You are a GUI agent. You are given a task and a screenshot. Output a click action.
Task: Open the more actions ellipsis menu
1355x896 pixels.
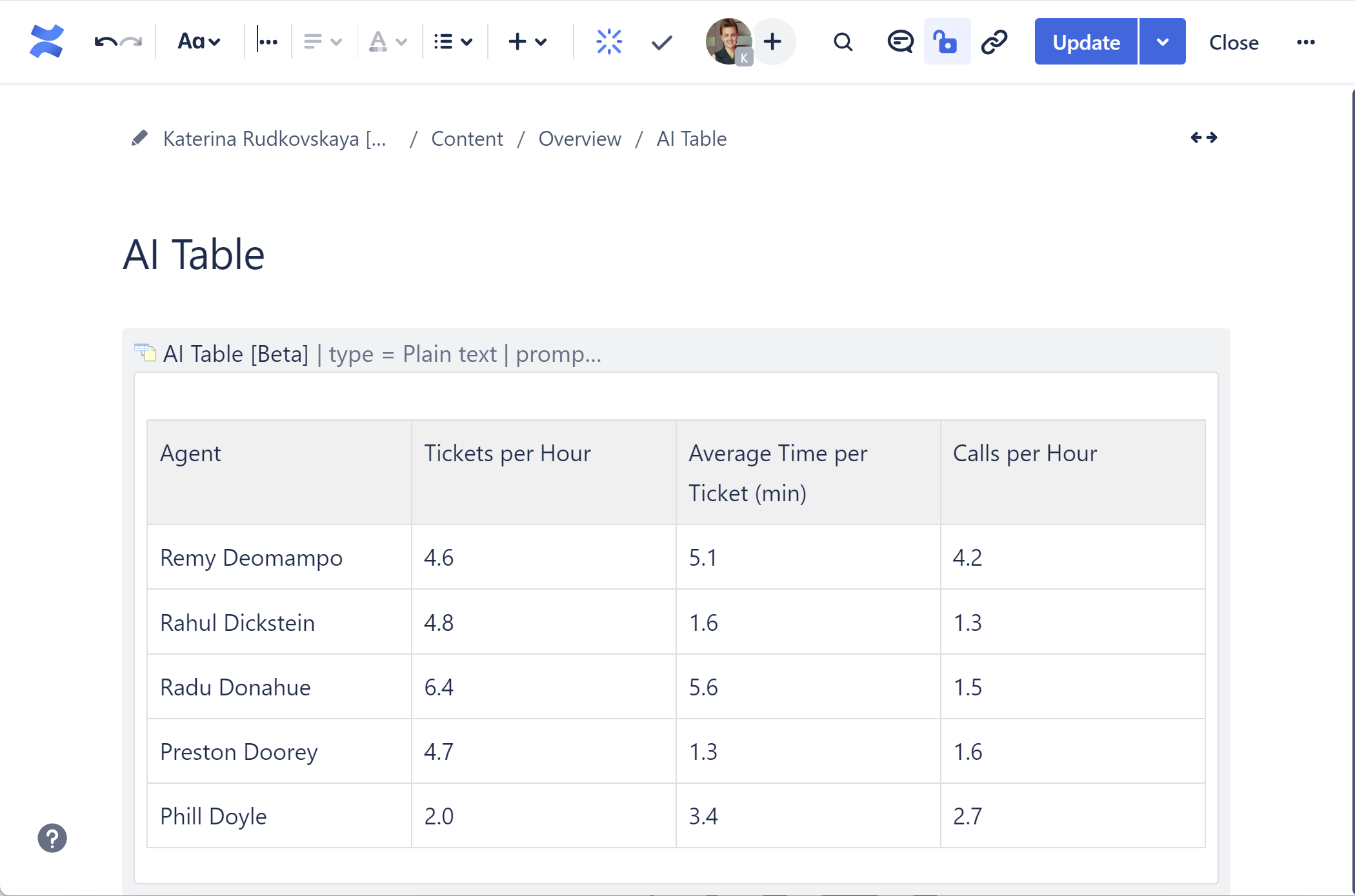tap(1305, 42)
